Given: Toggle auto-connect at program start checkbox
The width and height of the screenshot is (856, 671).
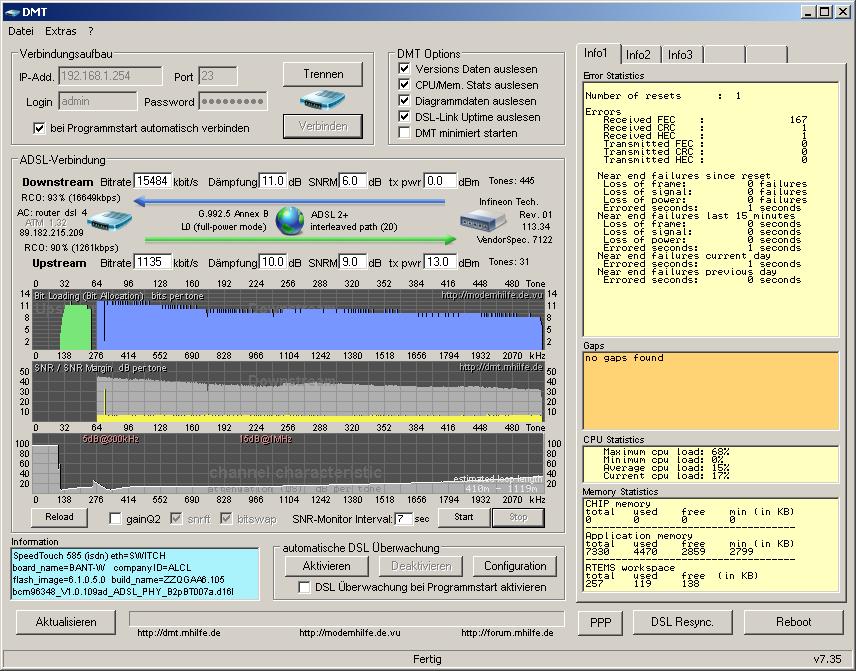Looking at the screenshot, I should (39, 128).
